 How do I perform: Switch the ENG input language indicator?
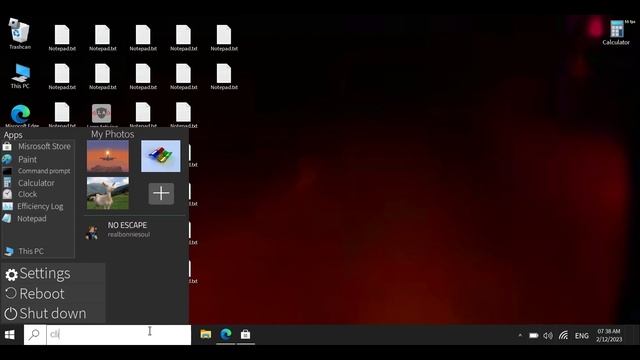[x=582, y=336]
